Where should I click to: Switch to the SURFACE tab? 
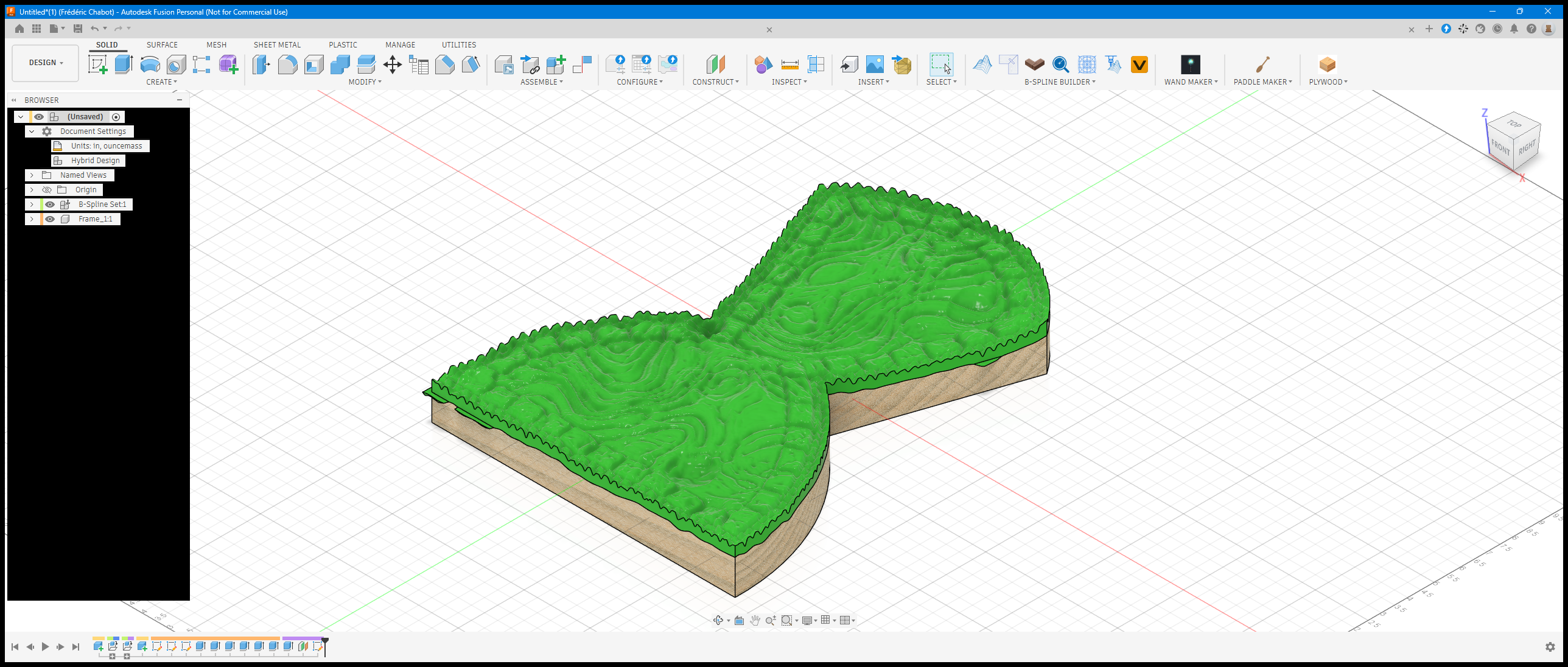(x=162, y=45)
